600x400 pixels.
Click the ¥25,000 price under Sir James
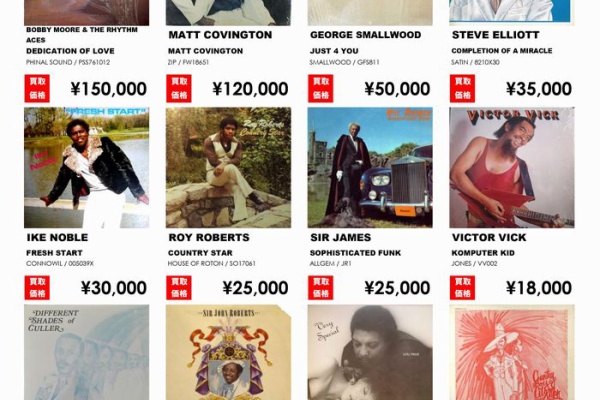coord(397,288)
